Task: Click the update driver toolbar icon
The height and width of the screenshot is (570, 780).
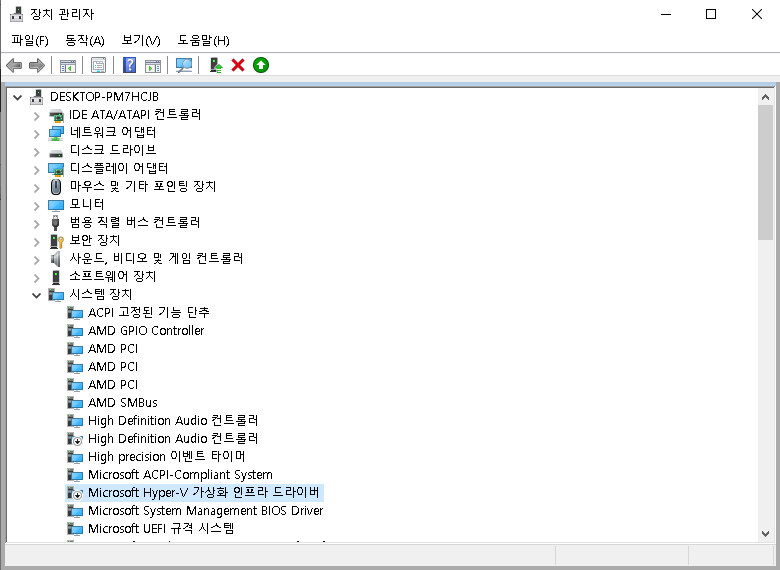Action: 216,65
